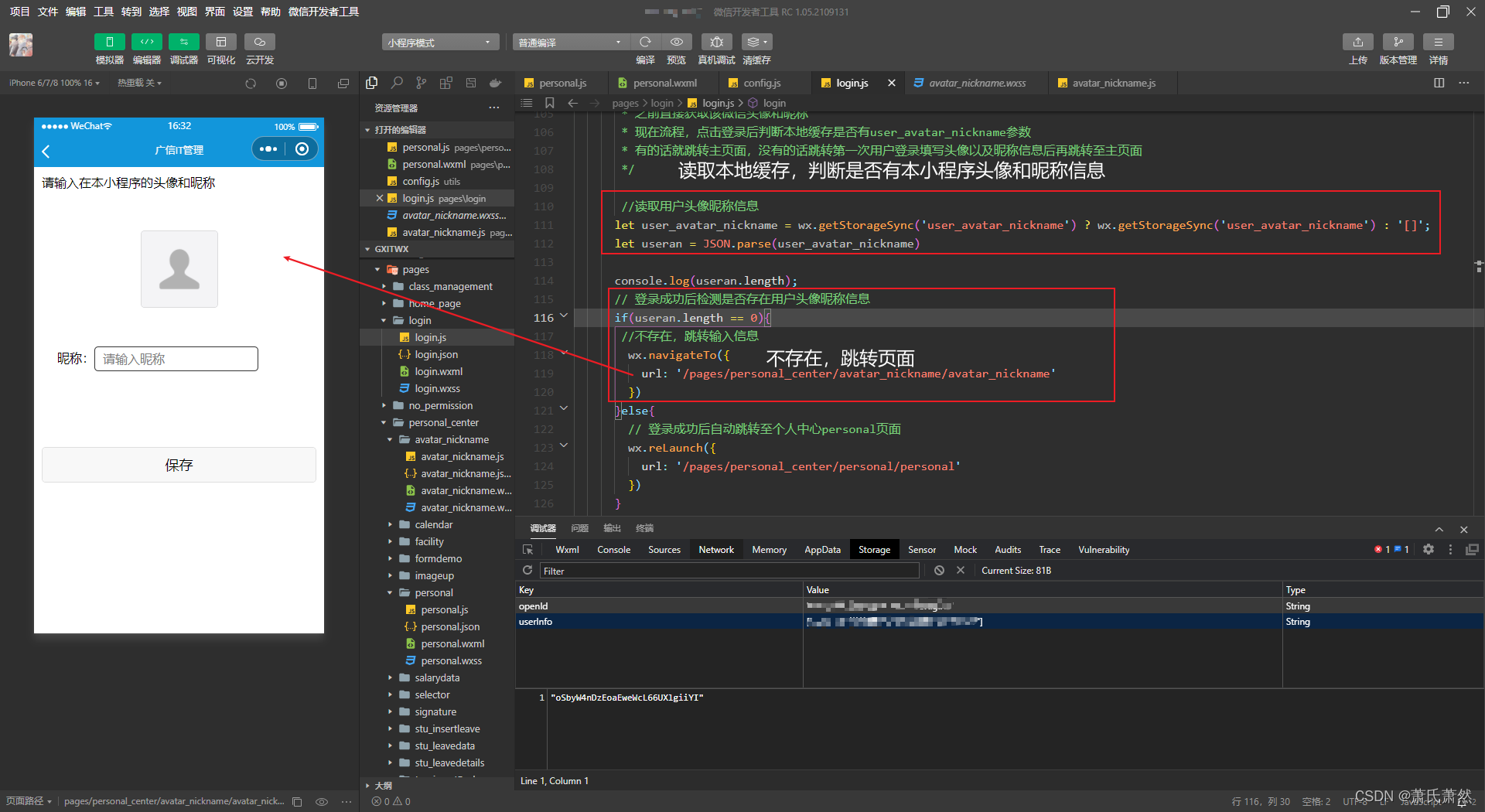Toggle the simulator panel button
Screen dimensions: 1485x812
click(x=109, y=42)
